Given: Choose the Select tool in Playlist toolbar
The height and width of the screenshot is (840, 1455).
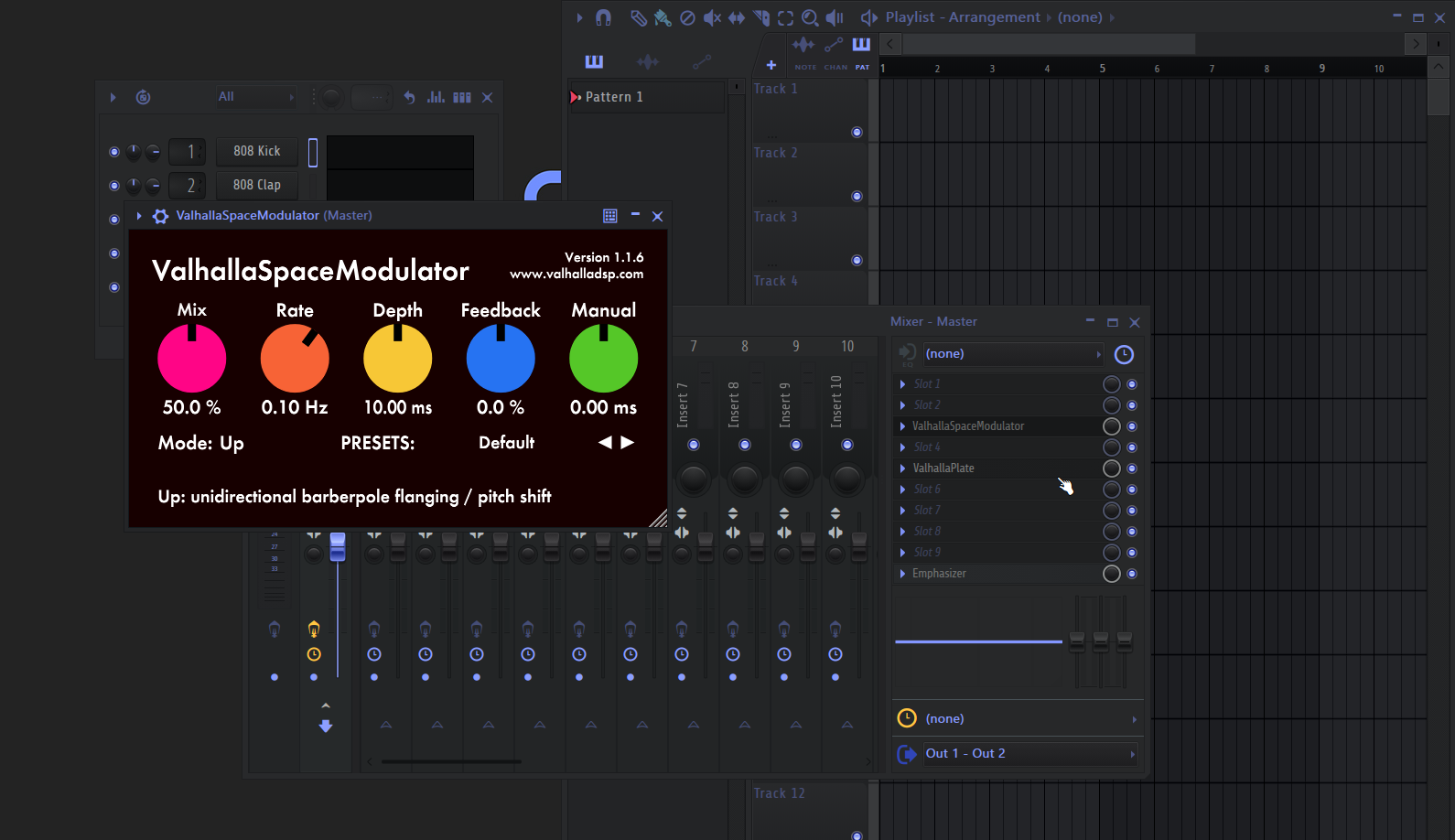Looking at the screenshot, I should (x=785, y=17).
